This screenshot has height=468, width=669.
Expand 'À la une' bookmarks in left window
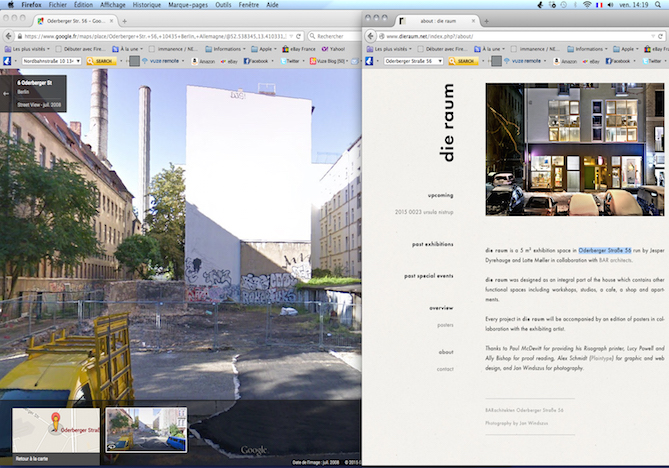coord(128,49)
